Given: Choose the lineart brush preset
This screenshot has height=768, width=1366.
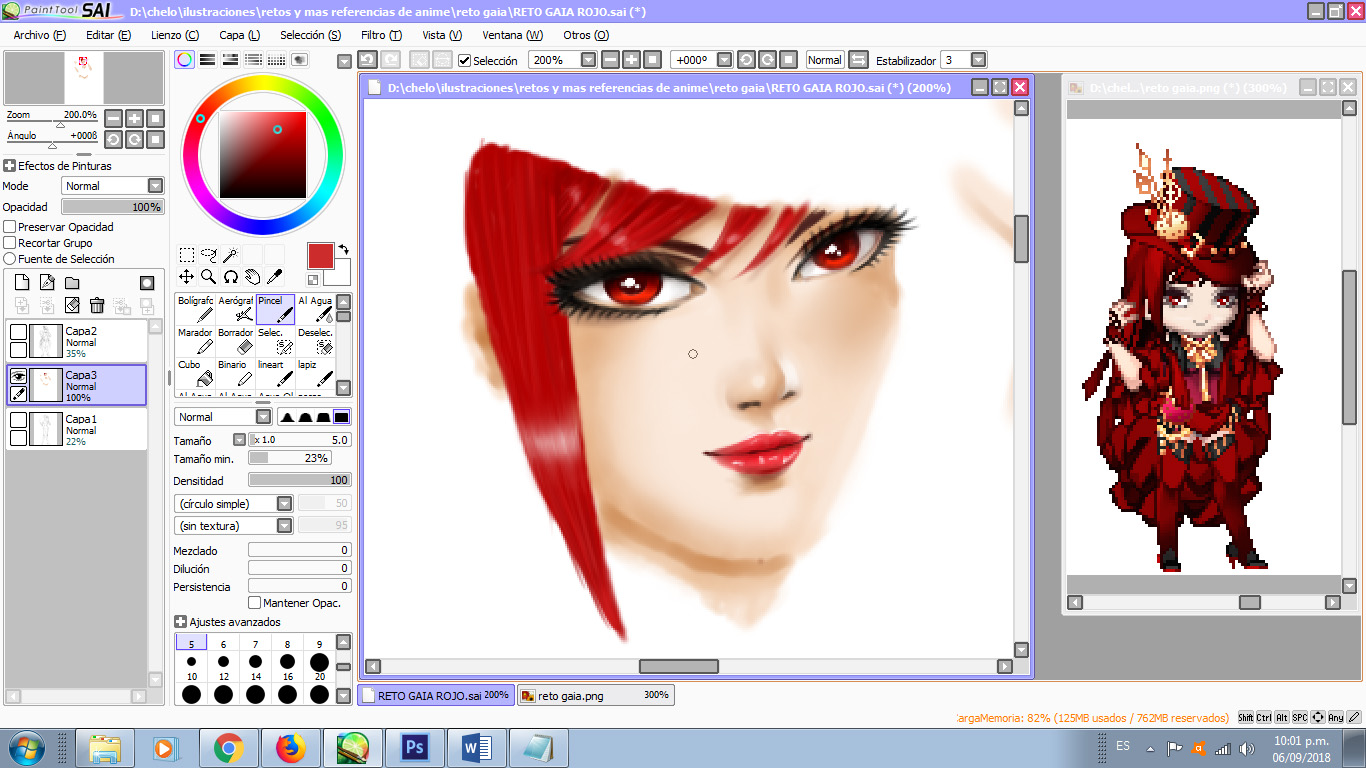Looking at the screenshot, I should (275, 373).
